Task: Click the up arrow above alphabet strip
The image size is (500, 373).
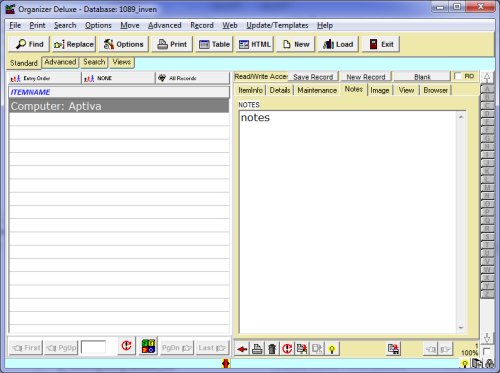Action: click(487, 78)
